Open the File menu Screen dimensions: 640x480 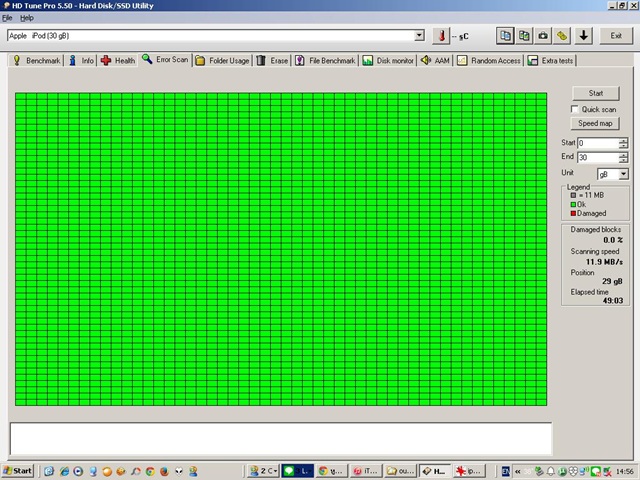(7, 18)
